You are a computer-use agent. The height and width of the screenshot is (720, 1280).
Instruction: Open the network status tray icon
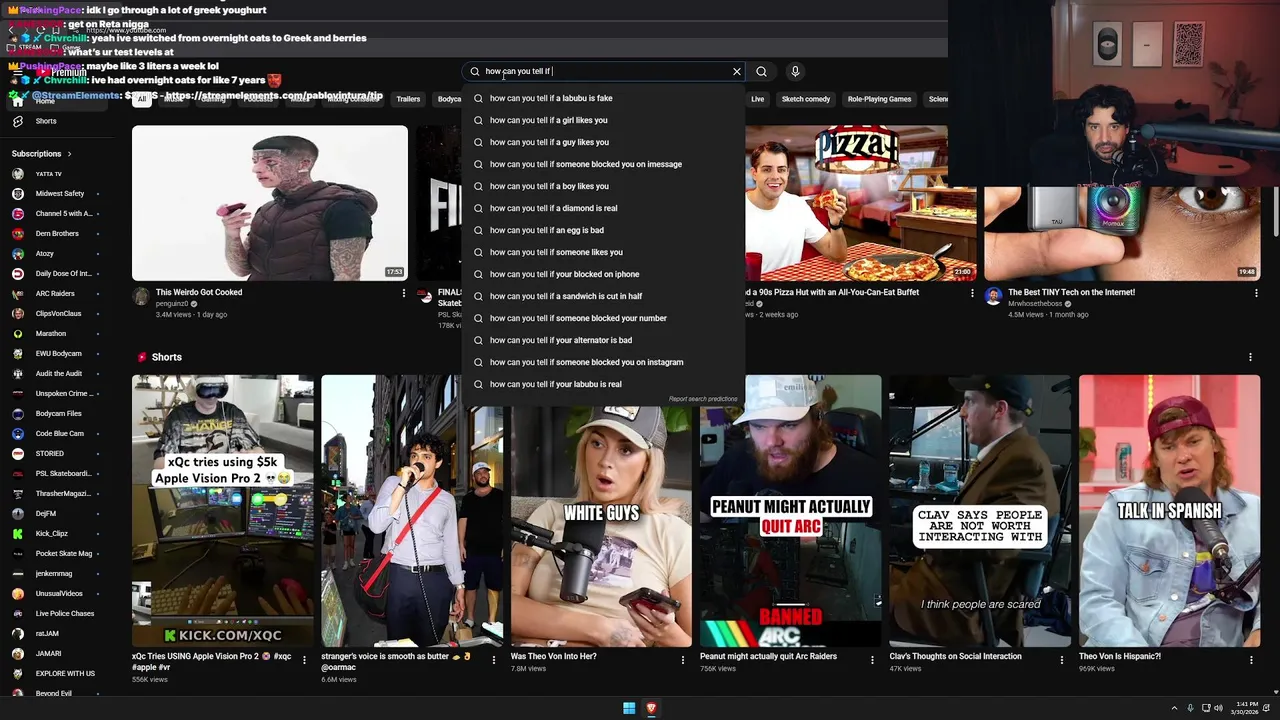pos(1204,708)
